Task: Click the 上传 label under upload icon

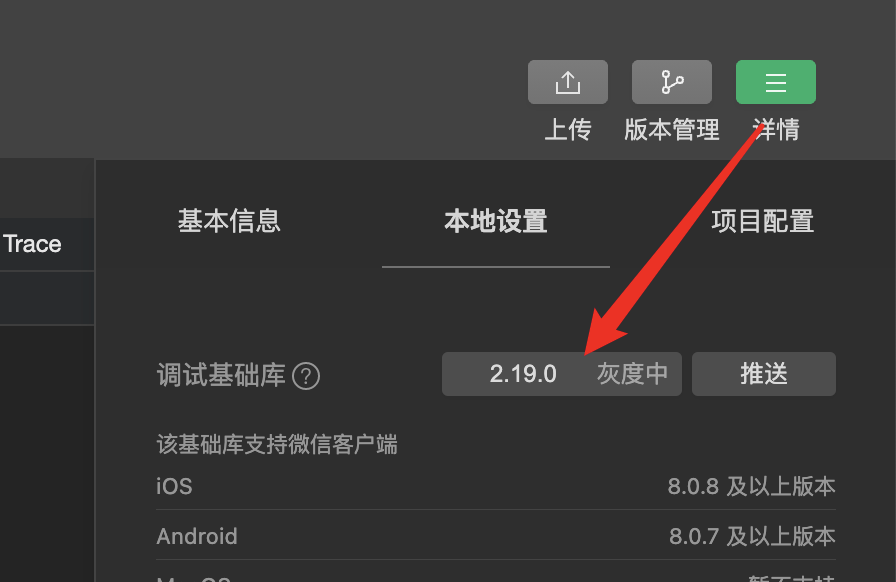Action: 567,130
